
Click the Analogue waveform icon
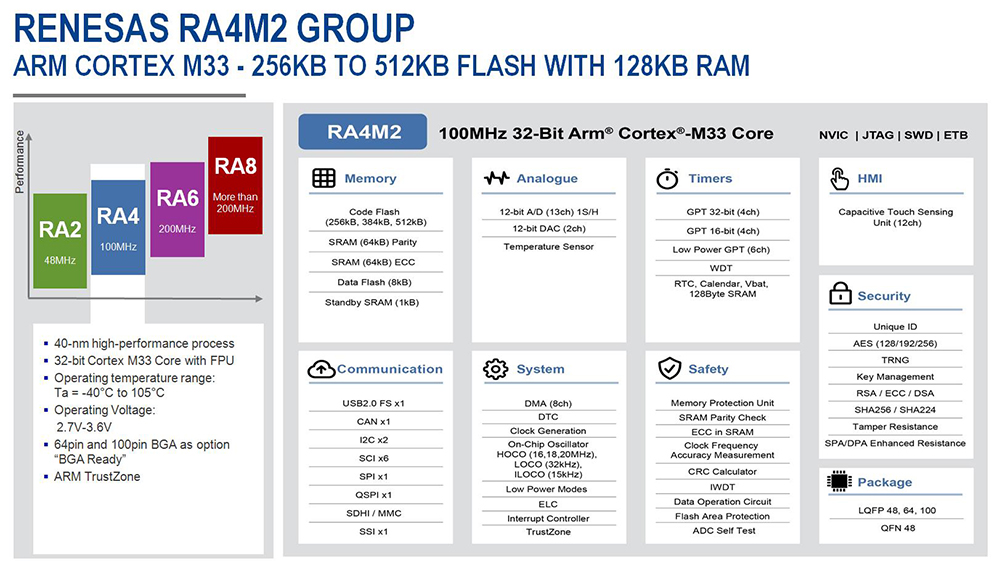point(496,178)
